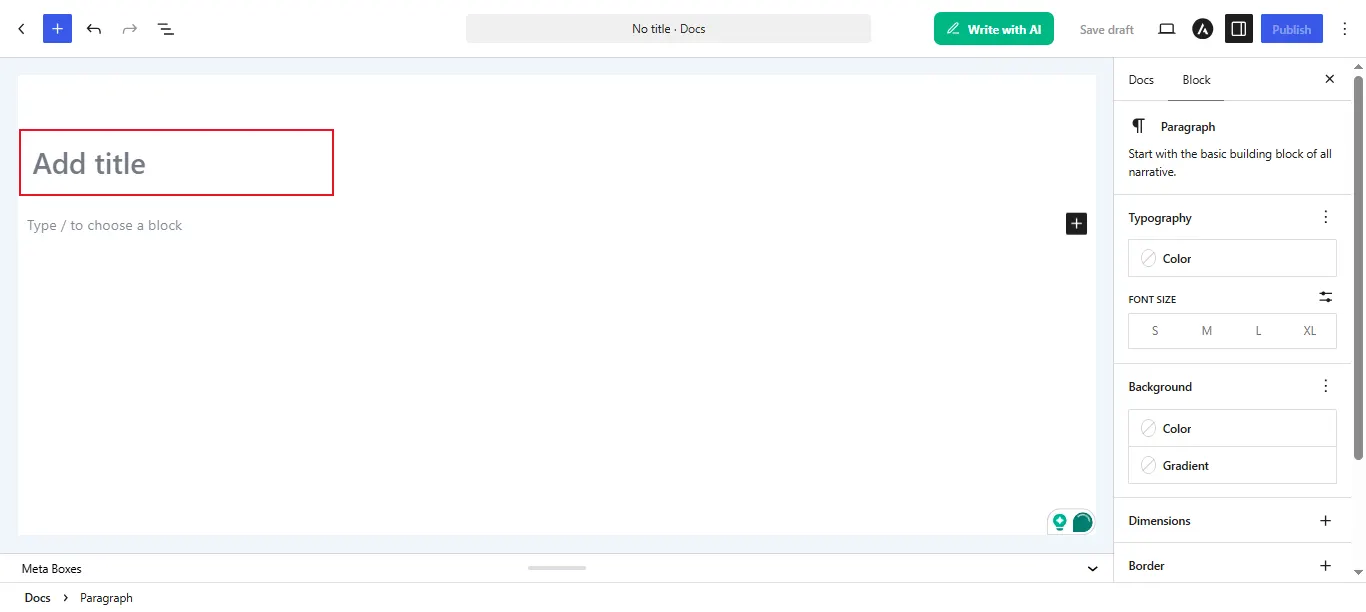Pick the Background Gradient
This screenshot has width=1366, height=612.
[1232, 465]
